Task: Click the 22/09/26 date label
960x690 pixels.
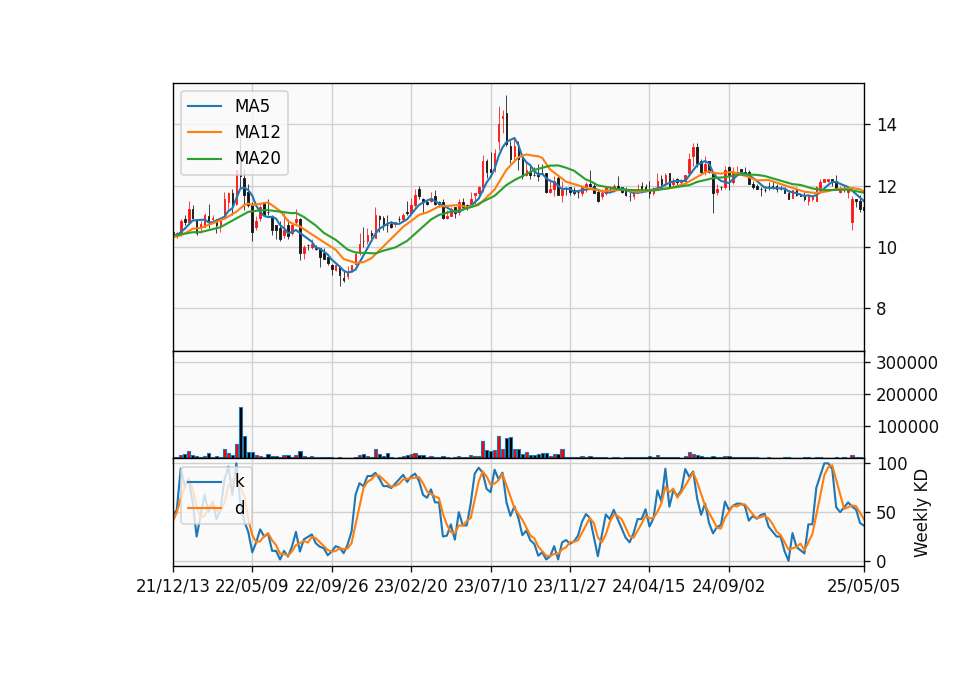Action: [332, 586]
